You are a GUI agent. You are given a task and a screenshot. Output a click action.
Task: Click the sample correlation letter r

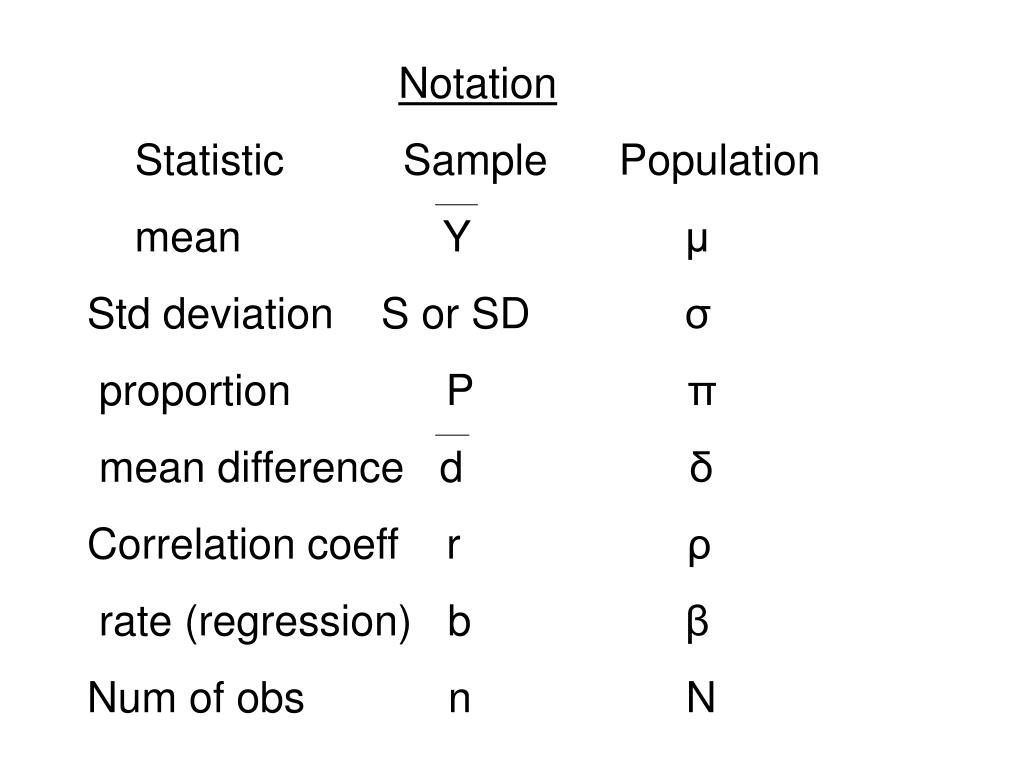[454, 546]
